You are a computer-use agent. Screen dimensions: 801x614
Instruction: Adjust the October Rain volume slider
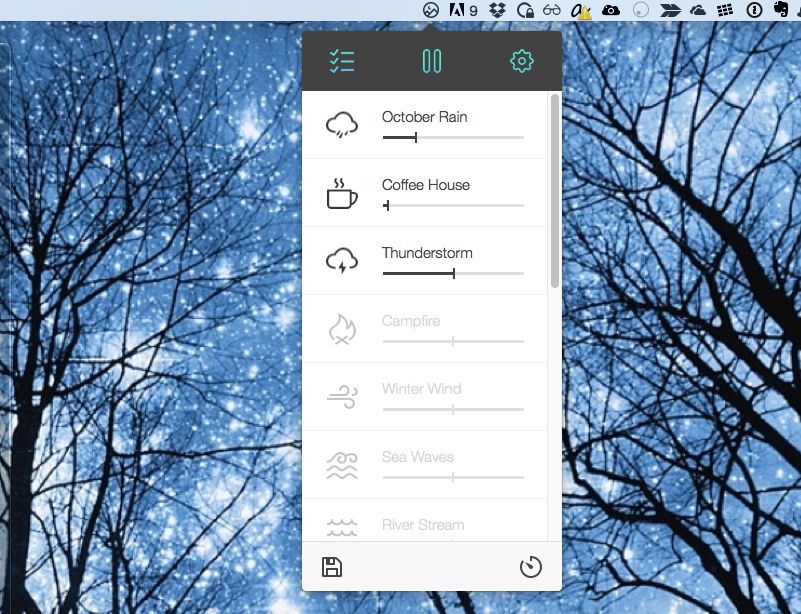pos(453,137)
